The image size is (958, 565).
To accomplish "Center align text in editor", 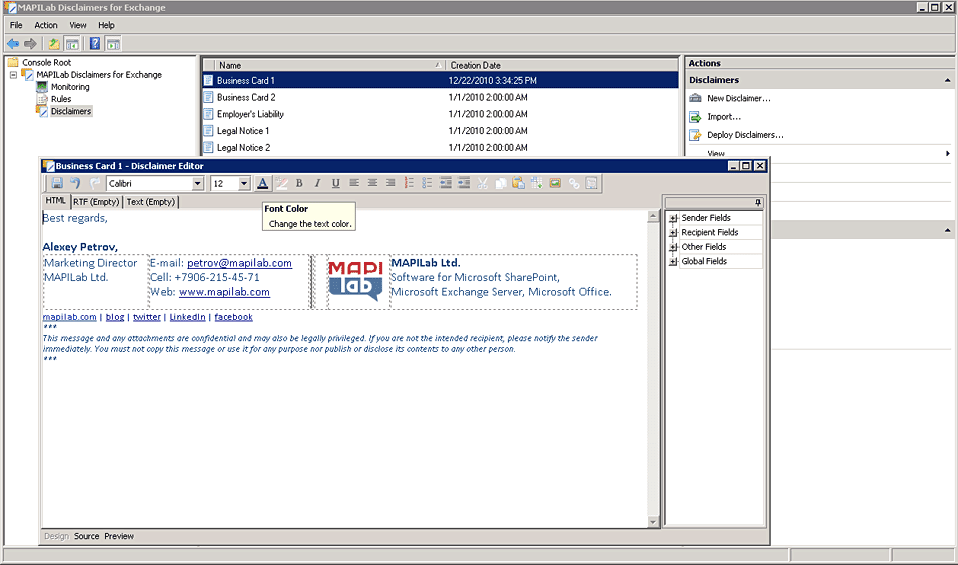I will click(372, 183).
